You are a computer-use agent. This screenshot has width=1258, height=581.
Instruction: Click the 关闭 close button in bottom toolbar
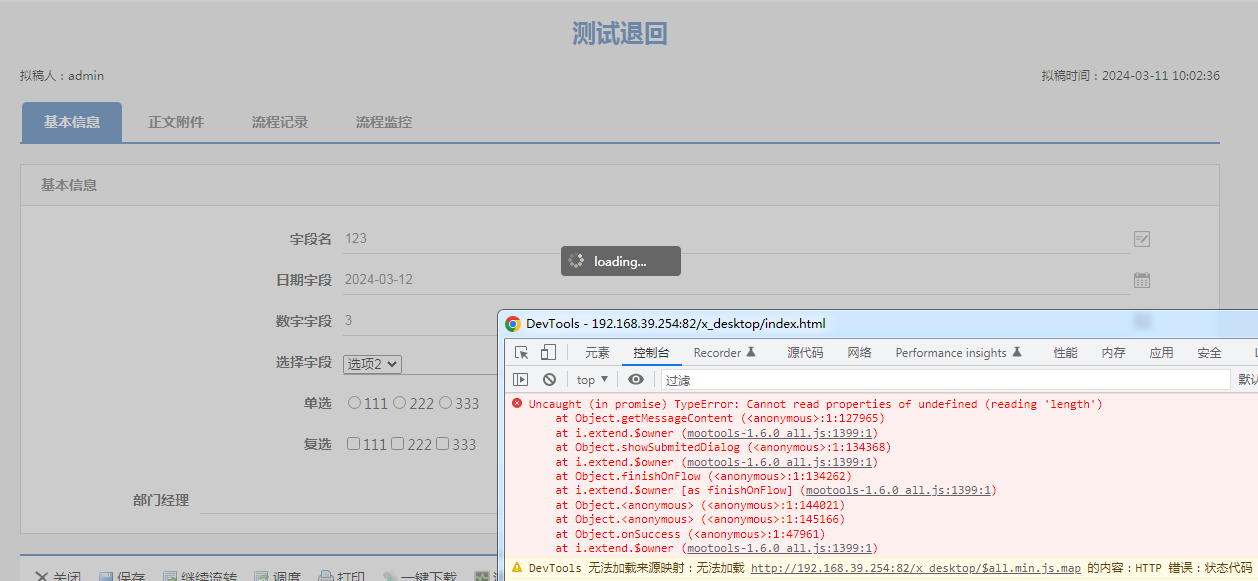pos(58,576)
